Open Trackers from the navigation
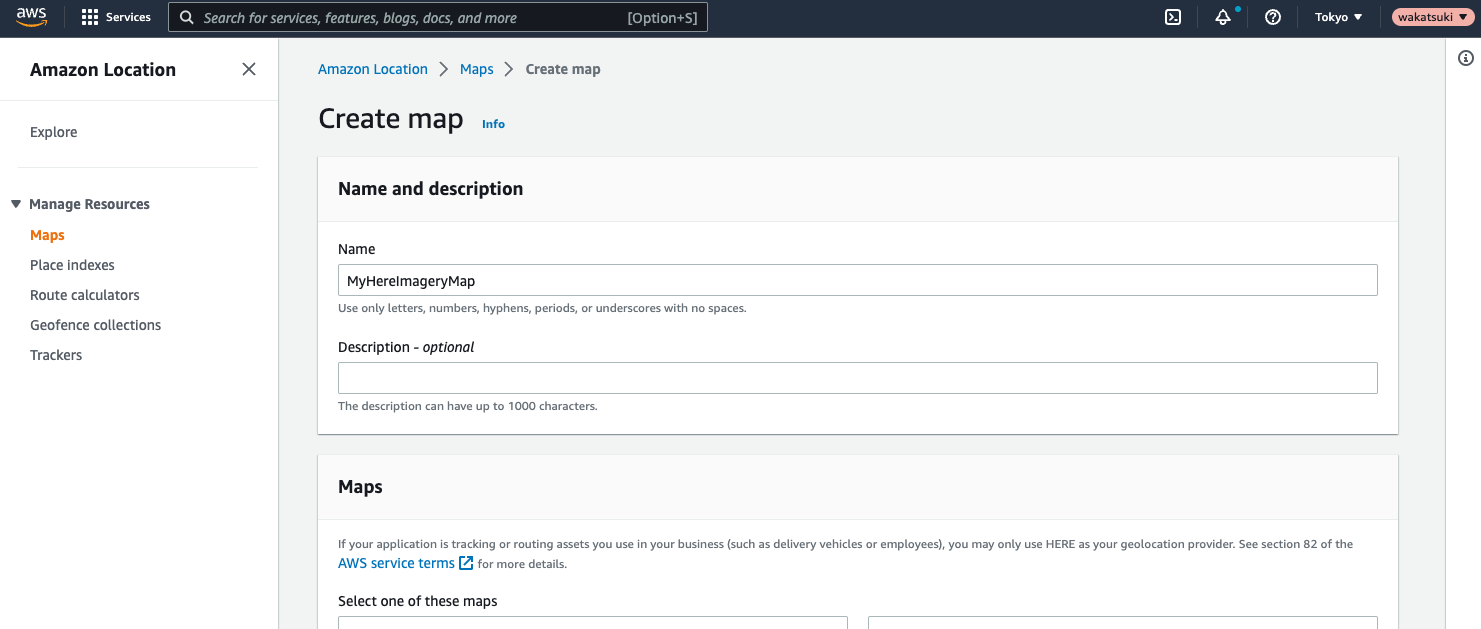The height and width of the screenshot is (629, 1481). [x=56, y=355]
